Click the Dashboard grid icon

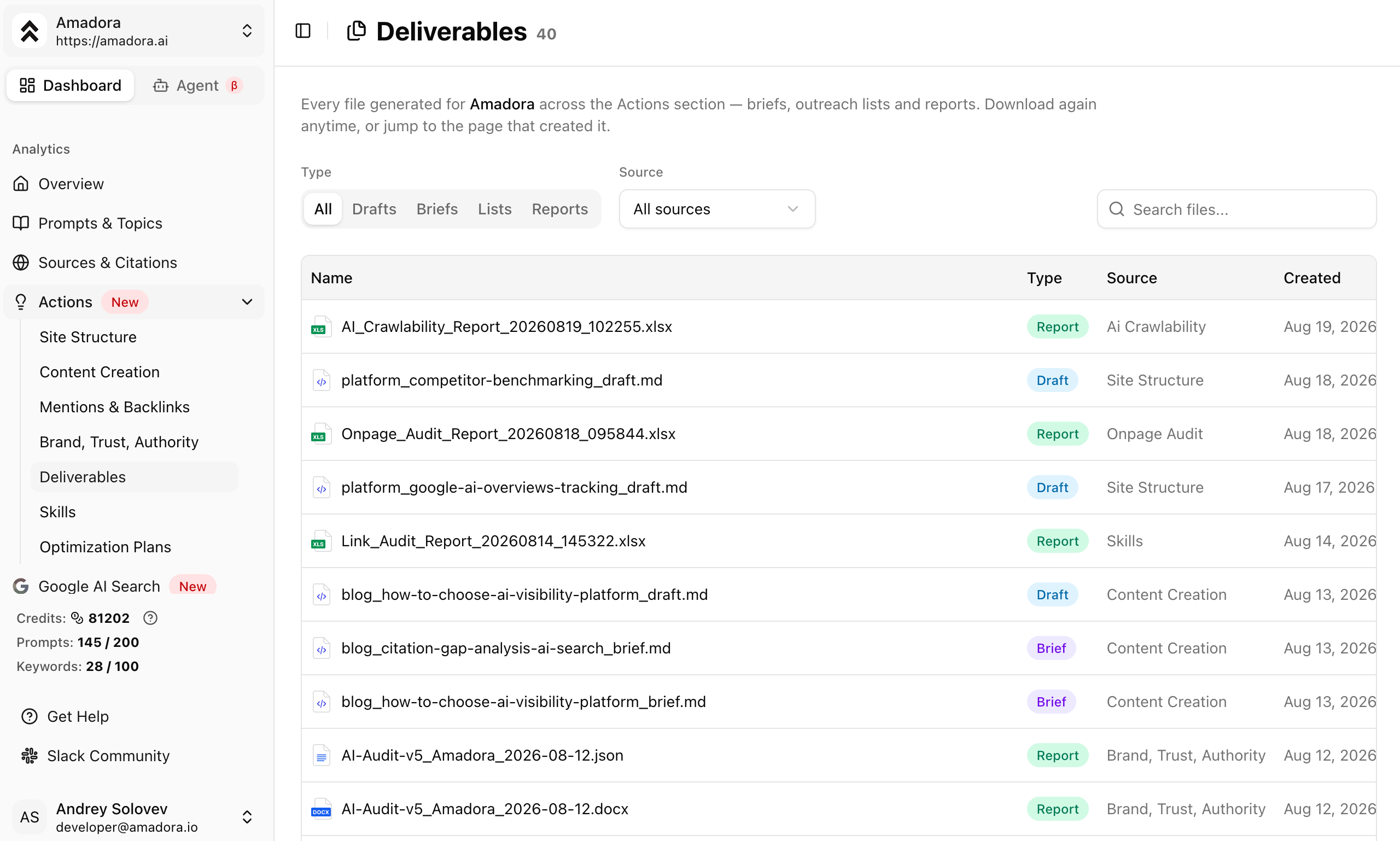coord(27,85)
